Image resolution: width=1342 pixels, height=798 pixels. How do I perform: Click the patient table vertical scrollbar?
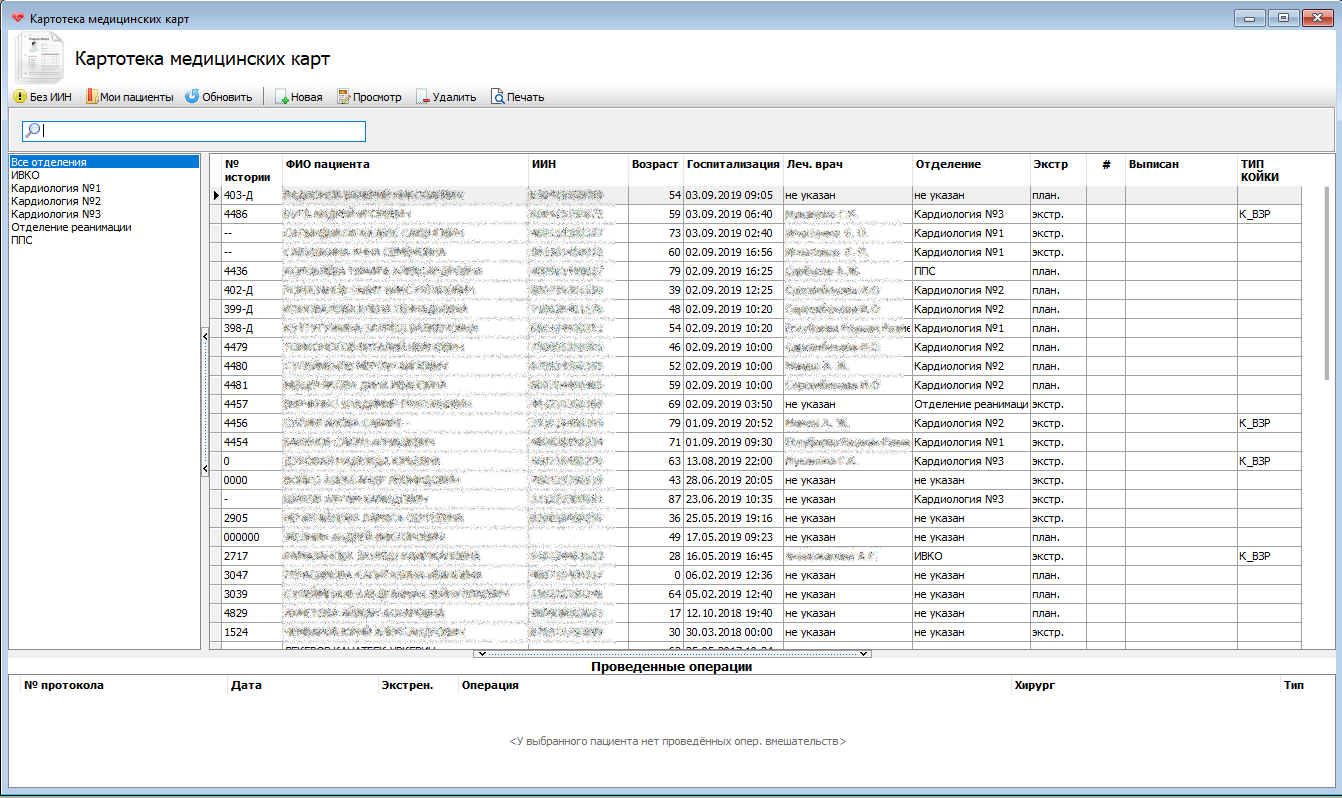point(1328,282)
